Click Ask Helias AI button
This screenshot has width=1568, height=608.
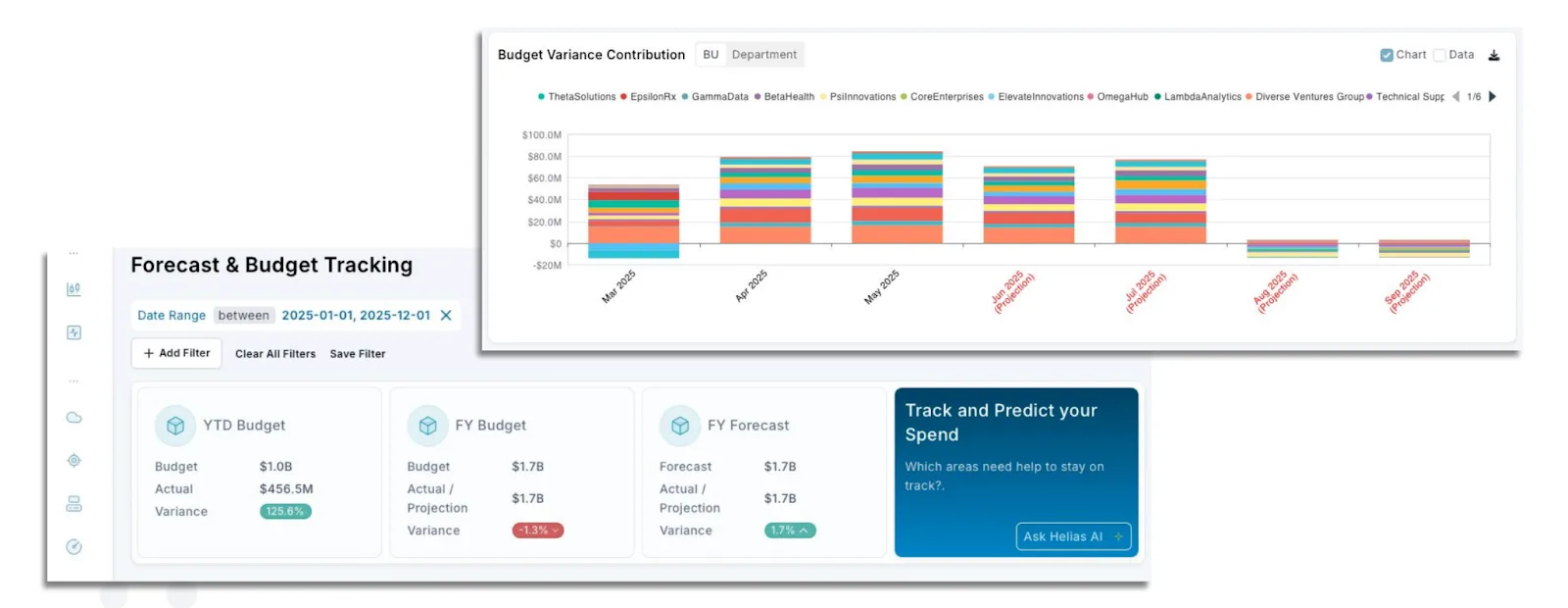point(1073,536)
